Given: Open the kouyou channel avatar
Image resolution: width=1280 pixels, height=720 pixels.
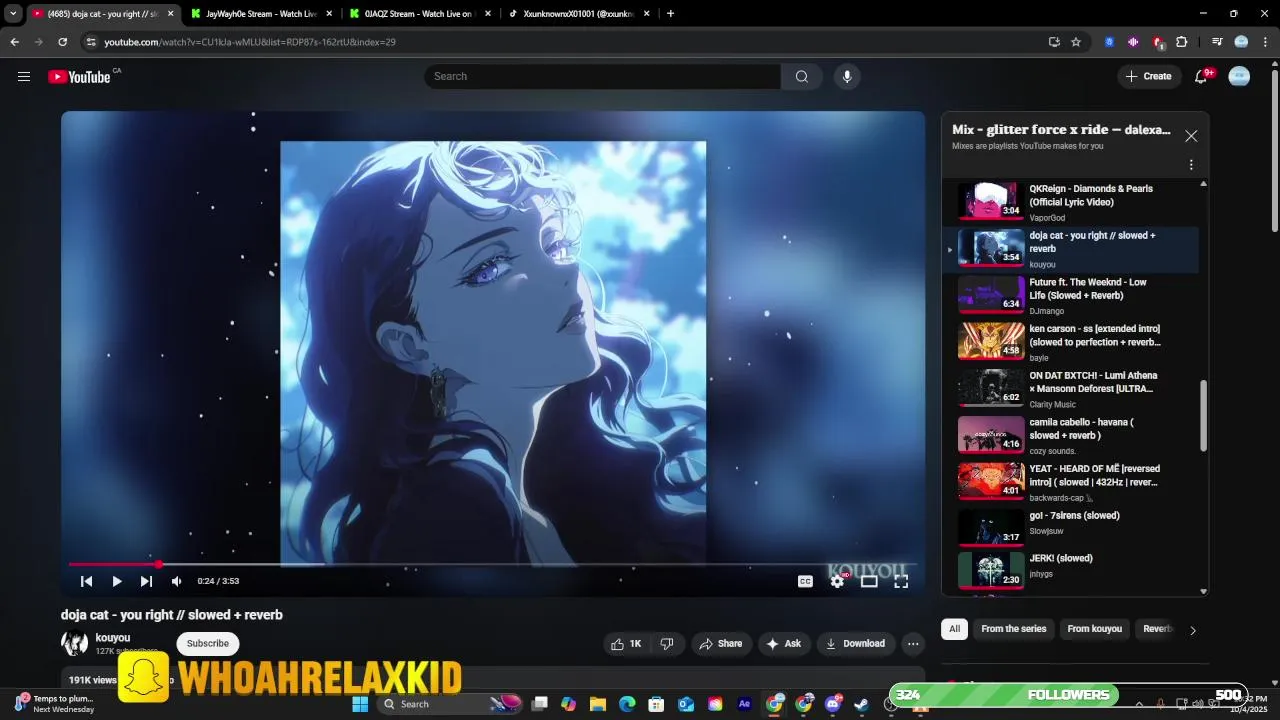Looking at the screenshot, I should (74, 644).
